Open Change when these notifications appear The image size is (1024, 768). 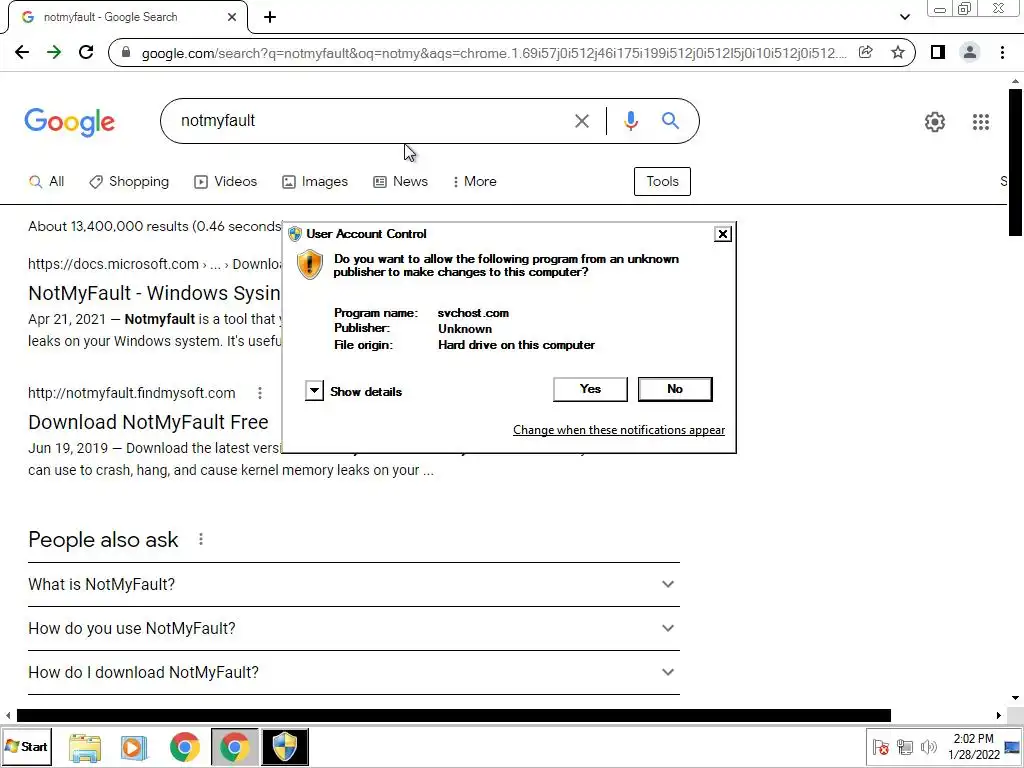618,430
